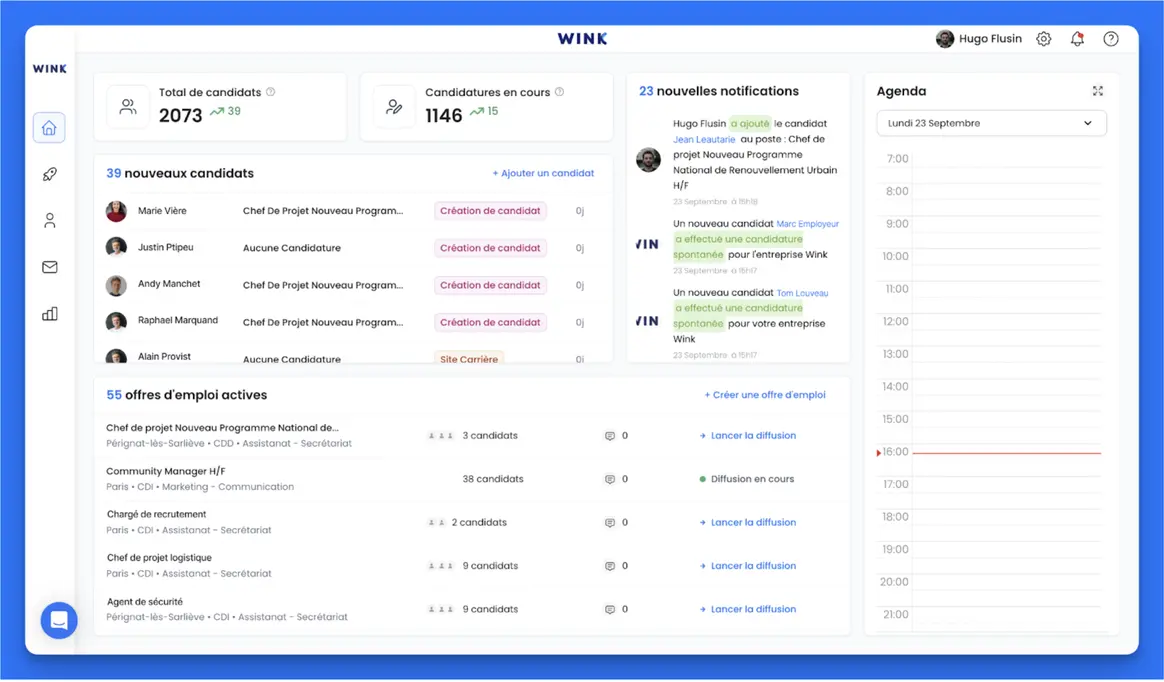The height and width of the screenshot is (682, 1164).
Task: Expand the Agenda to fullscreen
Action: (x=1097, y=91)
